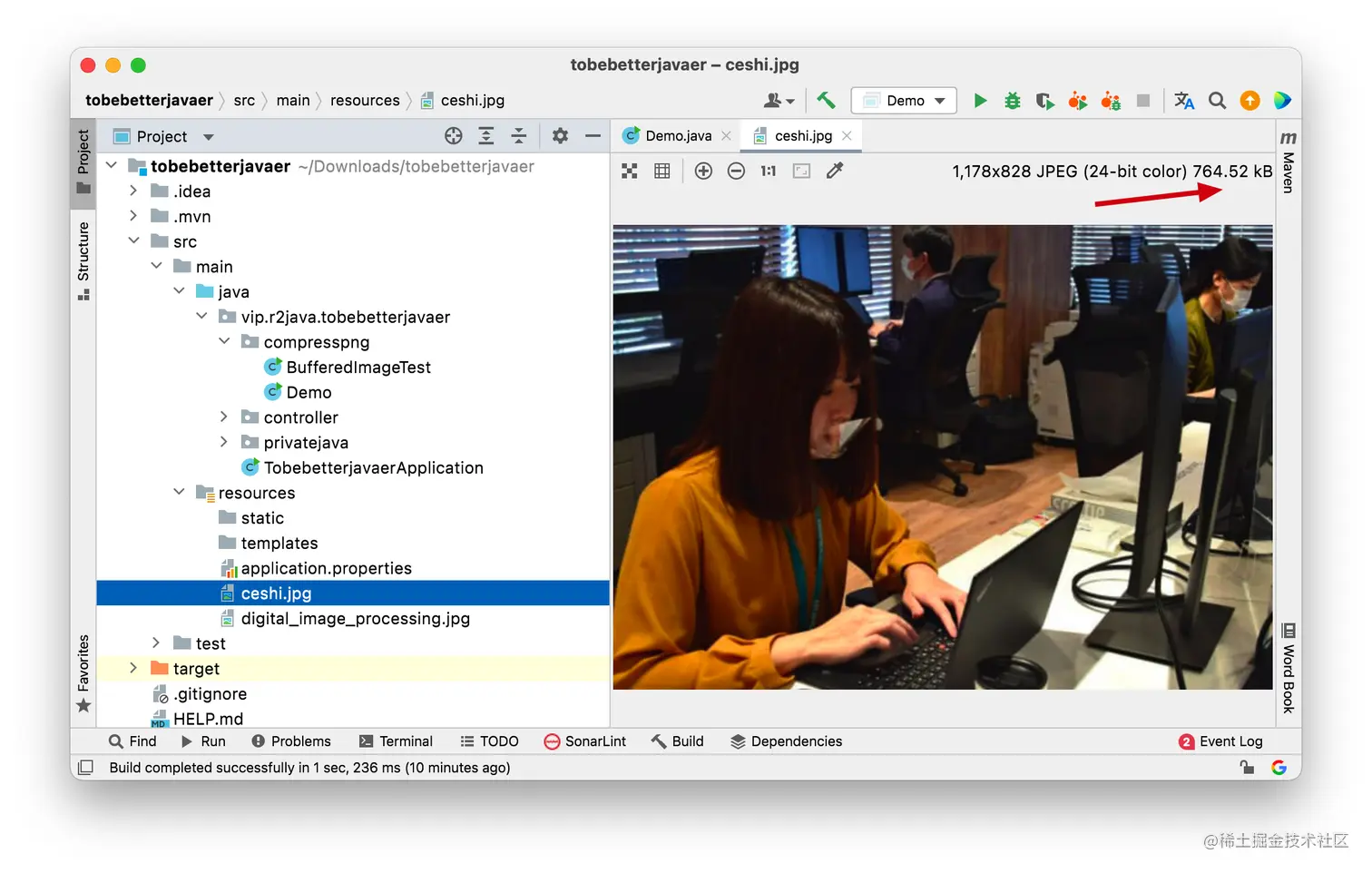Pick color with the eyedropper tool
Screen dimensions: 1372x873
click(835, 171)
